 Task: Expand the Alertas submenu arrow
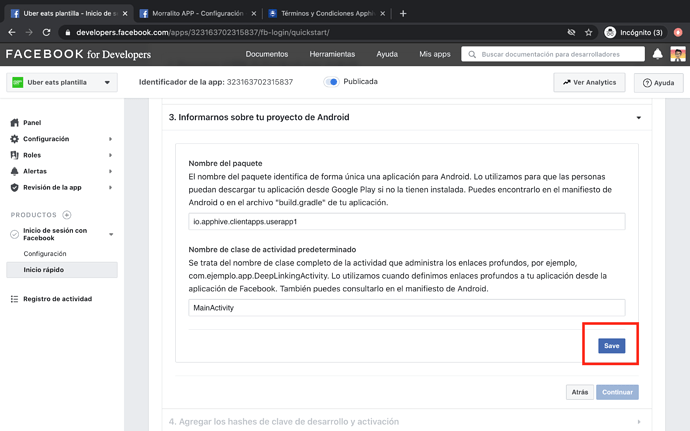click(x=110, y=171)
